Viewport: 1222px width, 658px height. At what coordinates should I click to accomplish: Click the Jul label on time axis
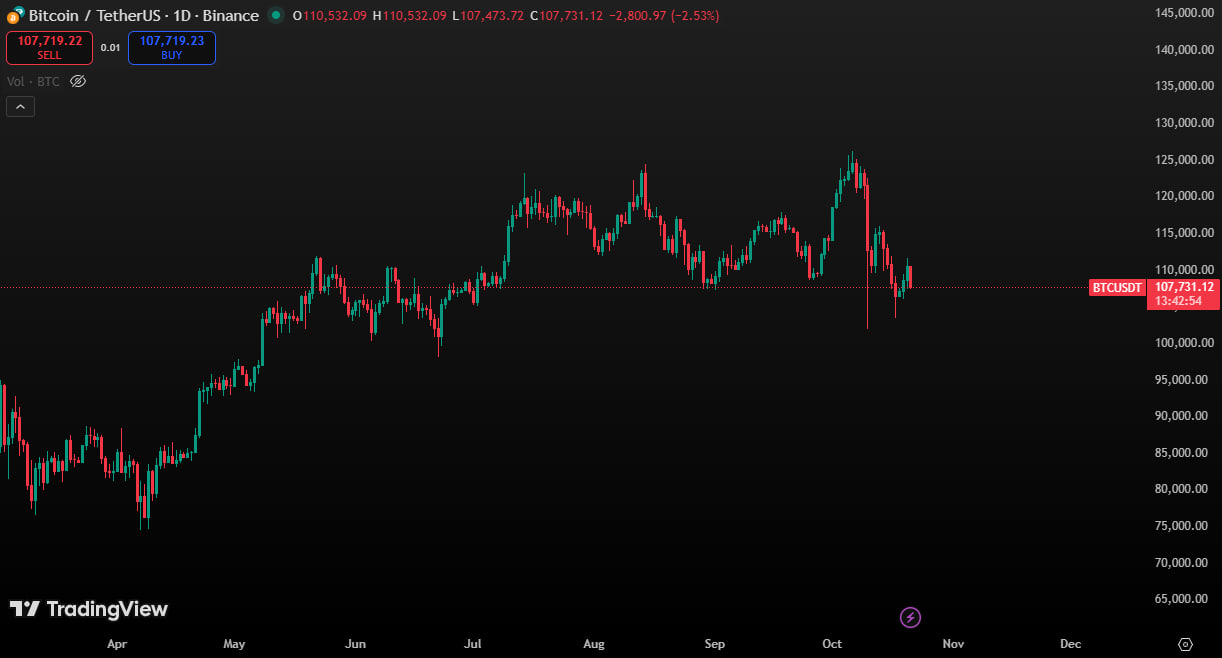(x=474, y=644)
